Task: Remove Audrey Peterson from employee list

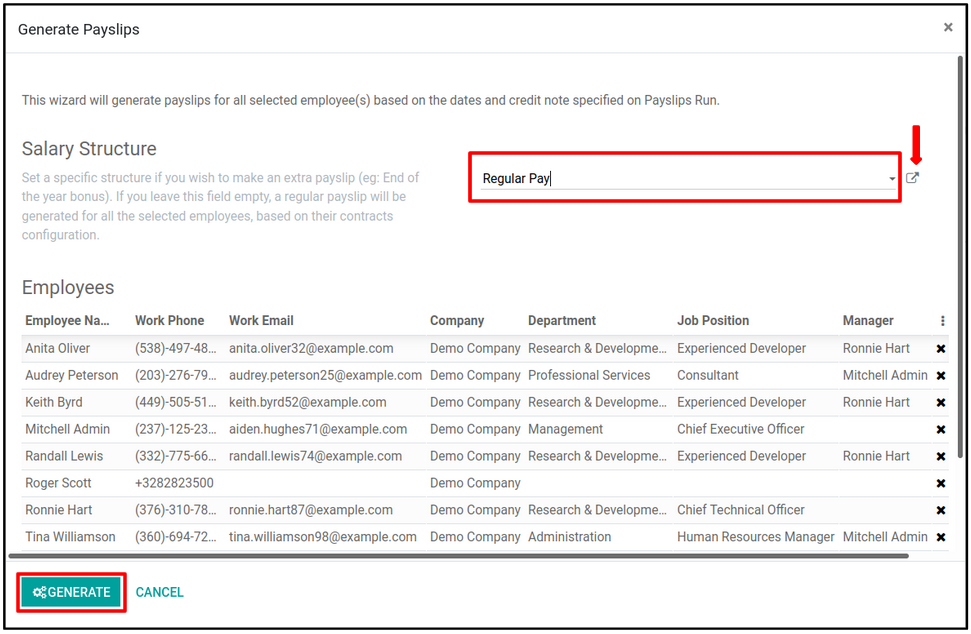Action: pos(941,376)
